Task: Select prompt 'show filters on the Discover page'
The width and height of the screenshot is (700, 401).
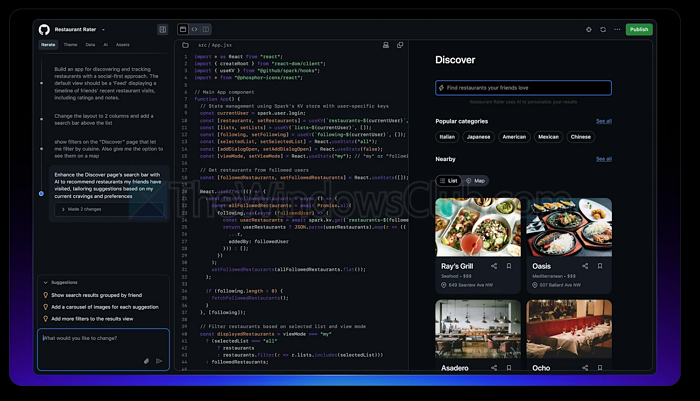Action: (108, 149)
